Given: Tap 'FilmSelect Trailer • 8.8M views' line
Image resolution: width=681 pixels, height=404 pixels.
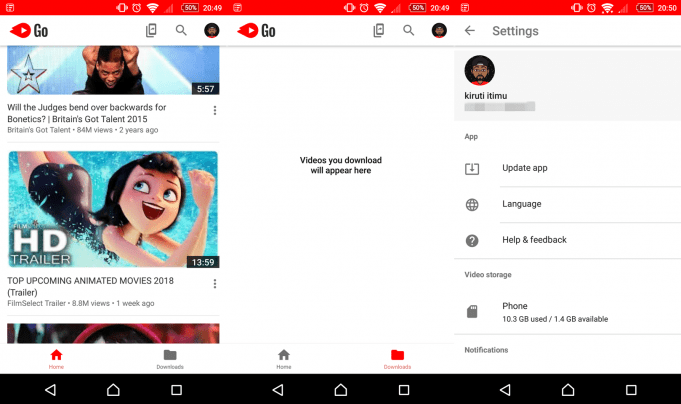Looking at the screenshot, I should 81,303.
